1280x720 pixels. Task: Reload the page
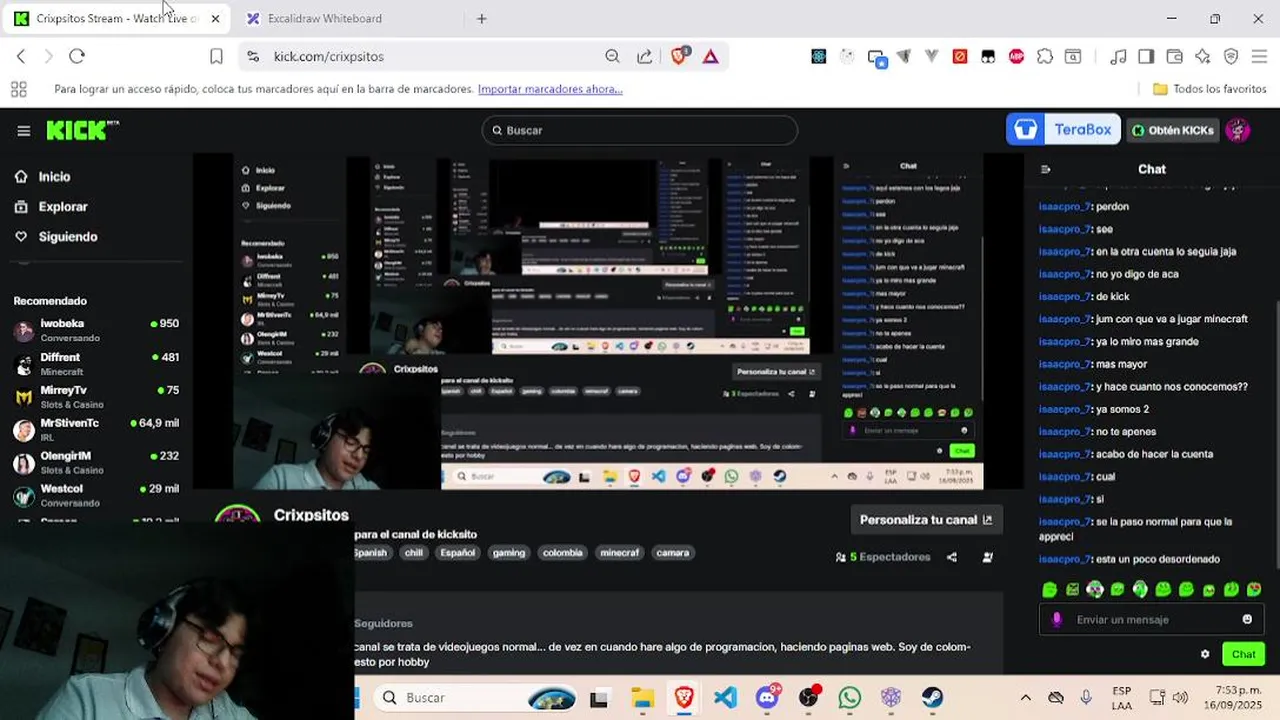click(x=77, y=56)
